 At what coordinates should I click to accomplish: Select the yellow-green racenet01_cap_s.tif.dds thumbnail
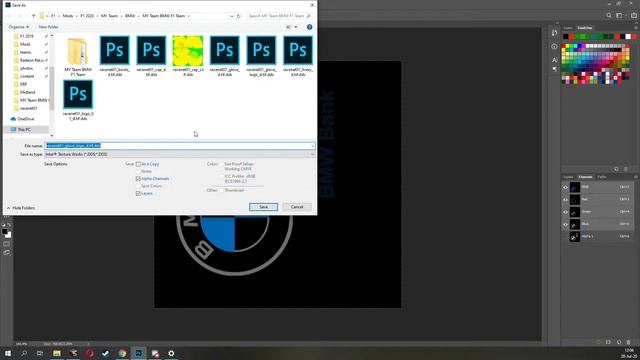click(188, 51)
